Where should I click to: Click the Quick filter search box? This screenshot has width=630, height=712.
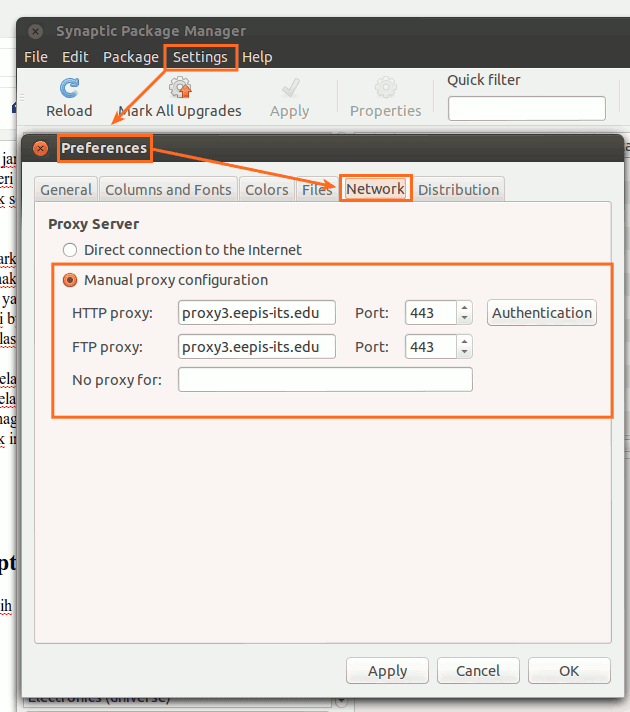[526, 109]
